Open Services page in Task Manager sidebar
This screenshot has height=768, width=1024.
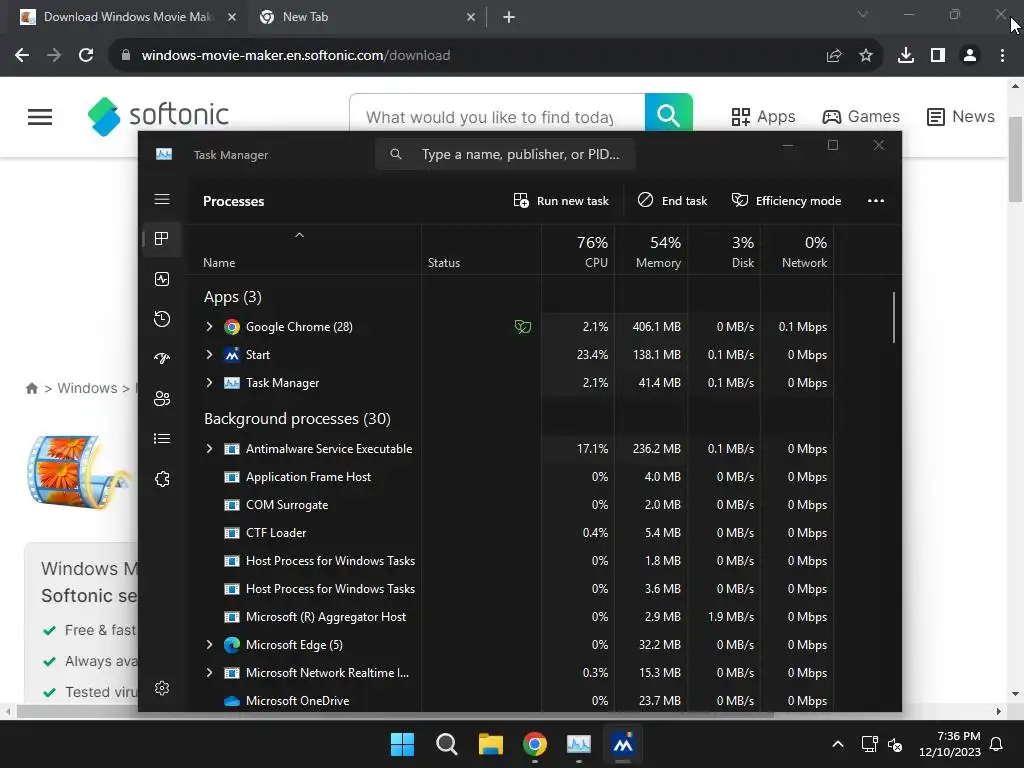162,479
